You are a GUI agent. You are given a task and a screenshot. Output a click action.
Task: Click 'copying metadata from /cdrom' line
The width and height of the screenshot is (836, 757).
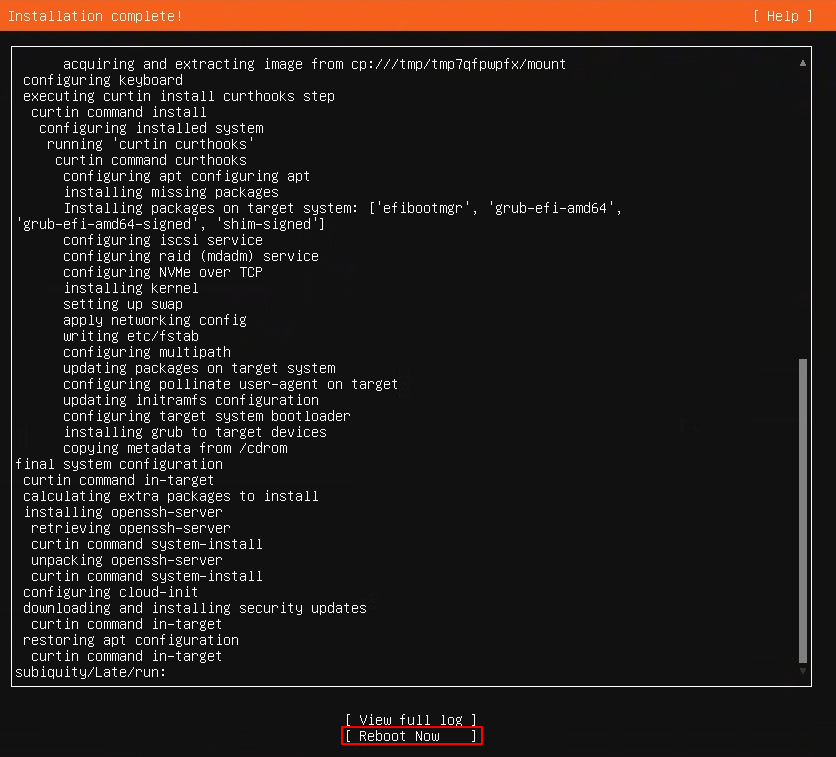[175, 448]
